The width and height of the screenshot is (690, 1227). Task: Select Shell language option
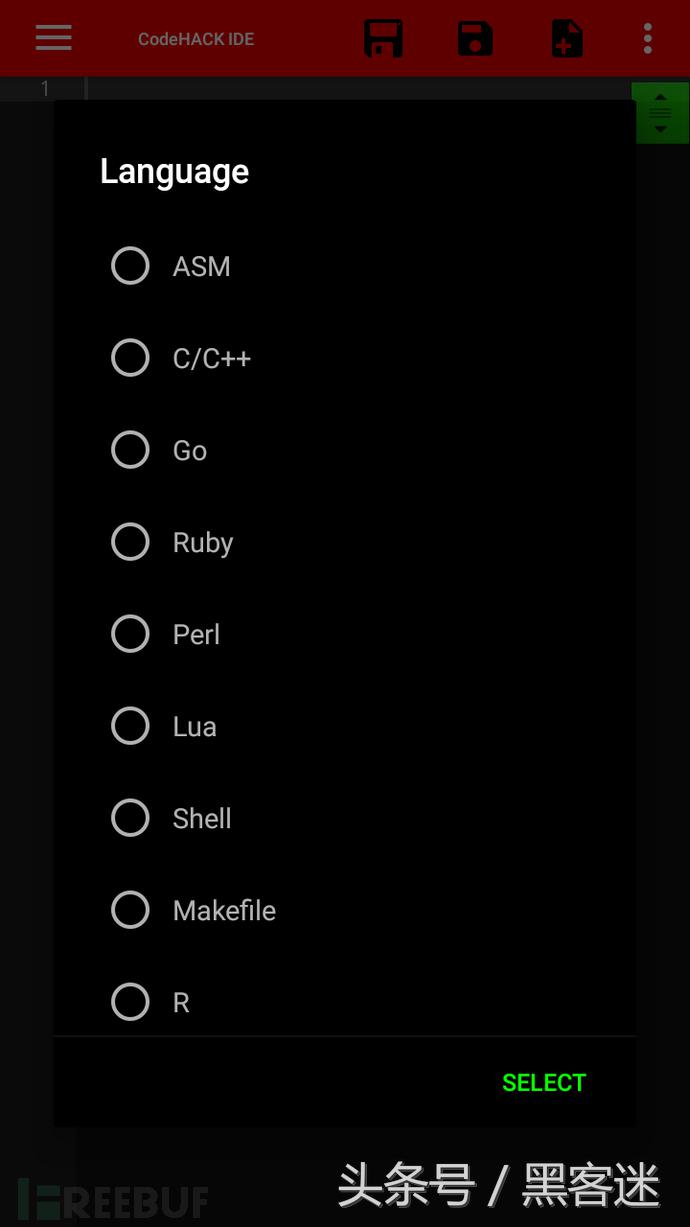pyautogui.click(x=130, y=818)
